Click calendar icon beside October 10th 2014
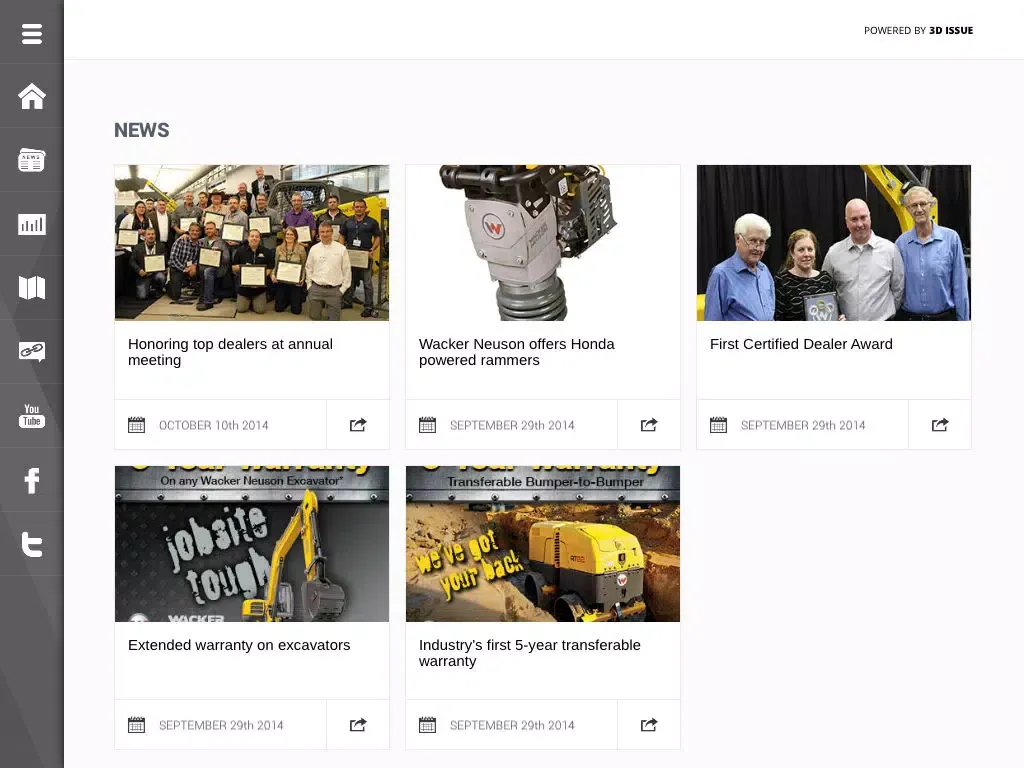This screenshot has width=1024, height=768. 136,425
